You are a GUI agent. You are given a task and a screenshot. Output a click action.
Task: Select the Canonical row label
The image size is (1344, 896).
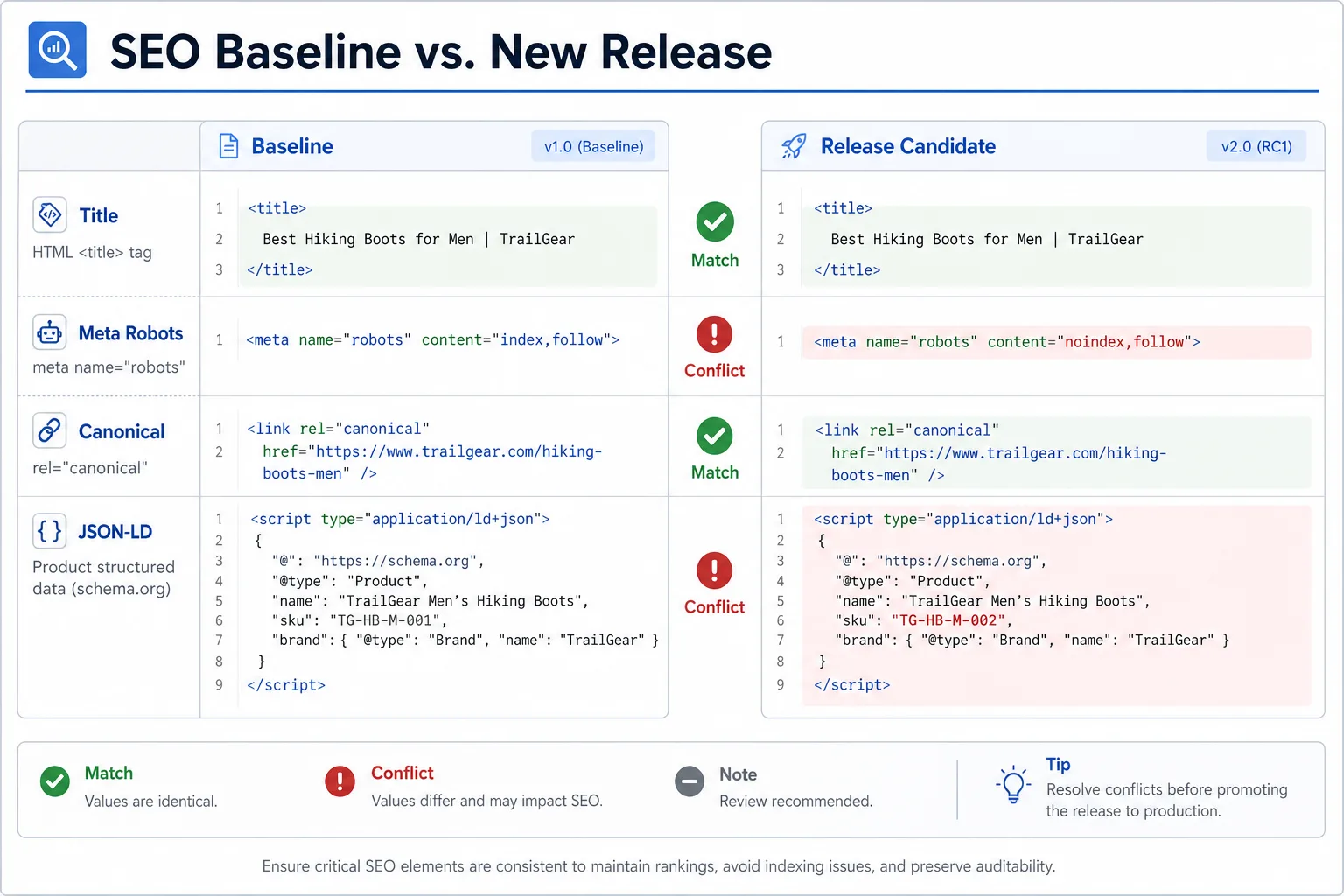[x=122, y=431]
